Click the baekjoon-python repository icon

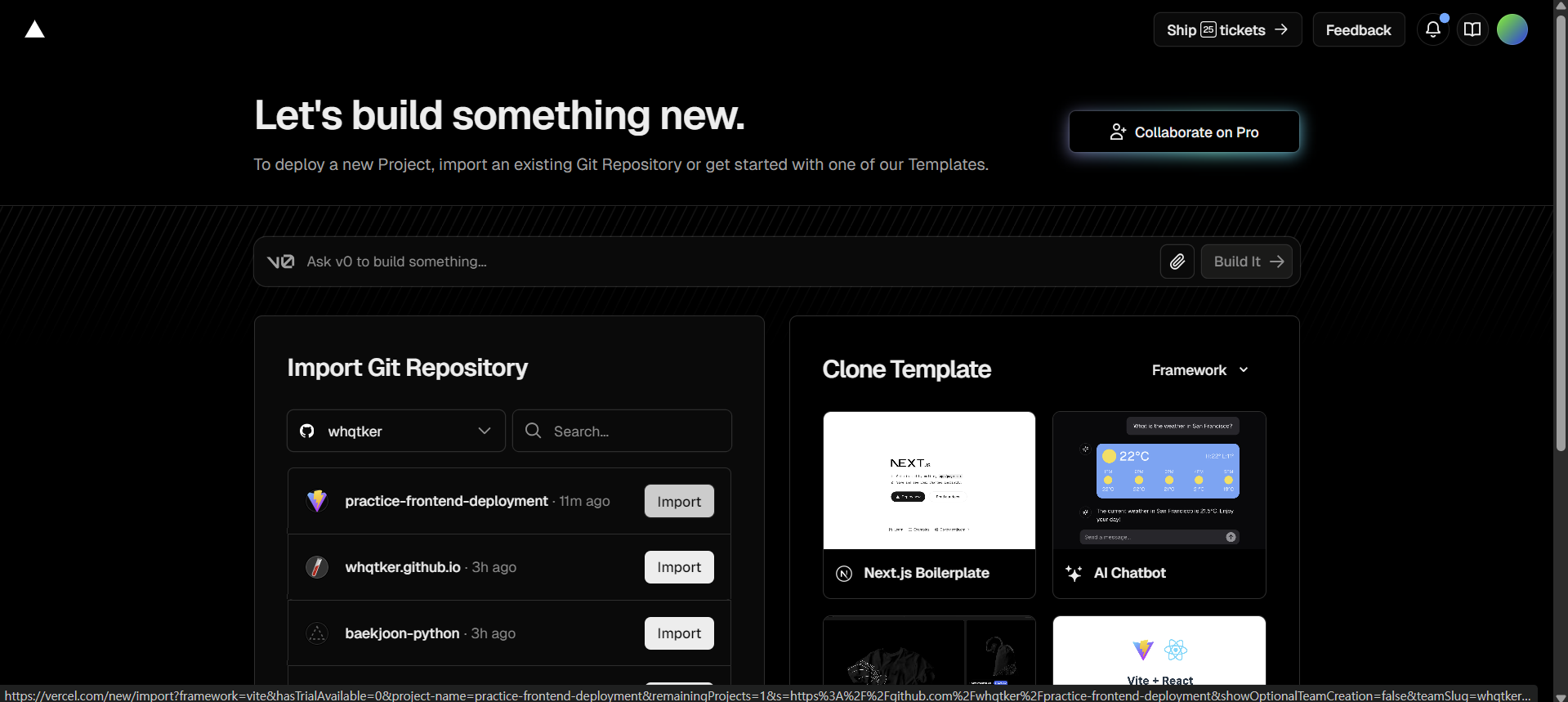click(317, 633)
